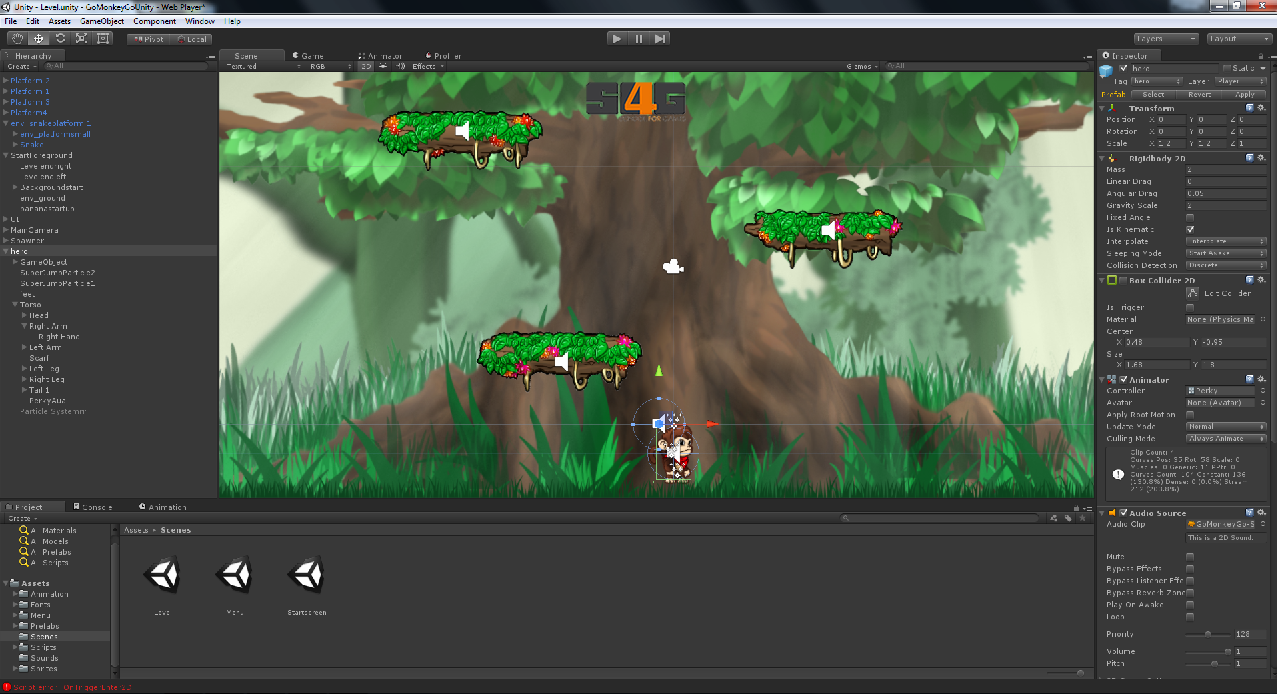This screenshot has height=694, width=1277.
Task: Switch to the Game tab
Action: (x=312, y=56)
